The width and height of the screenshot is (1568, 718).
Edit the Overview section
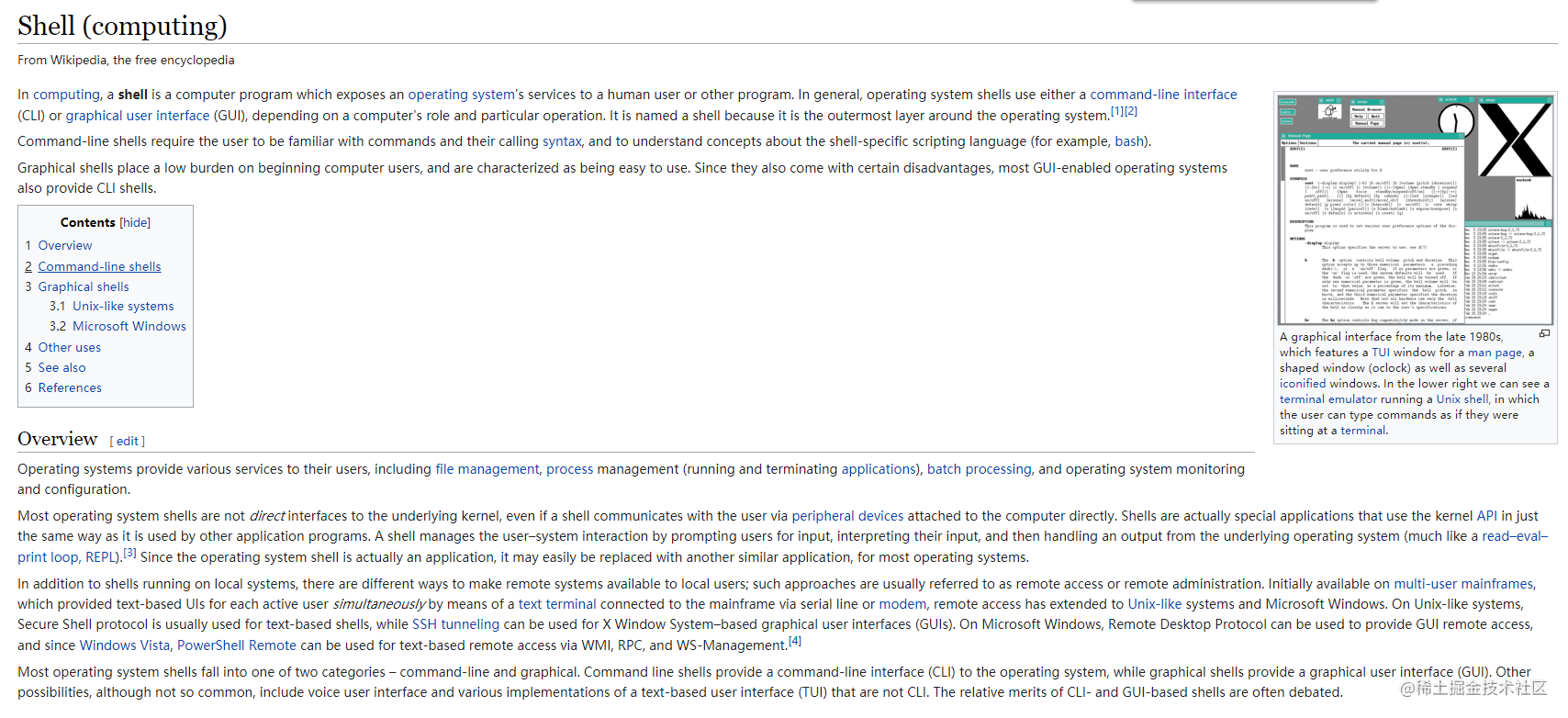point(128,441)
